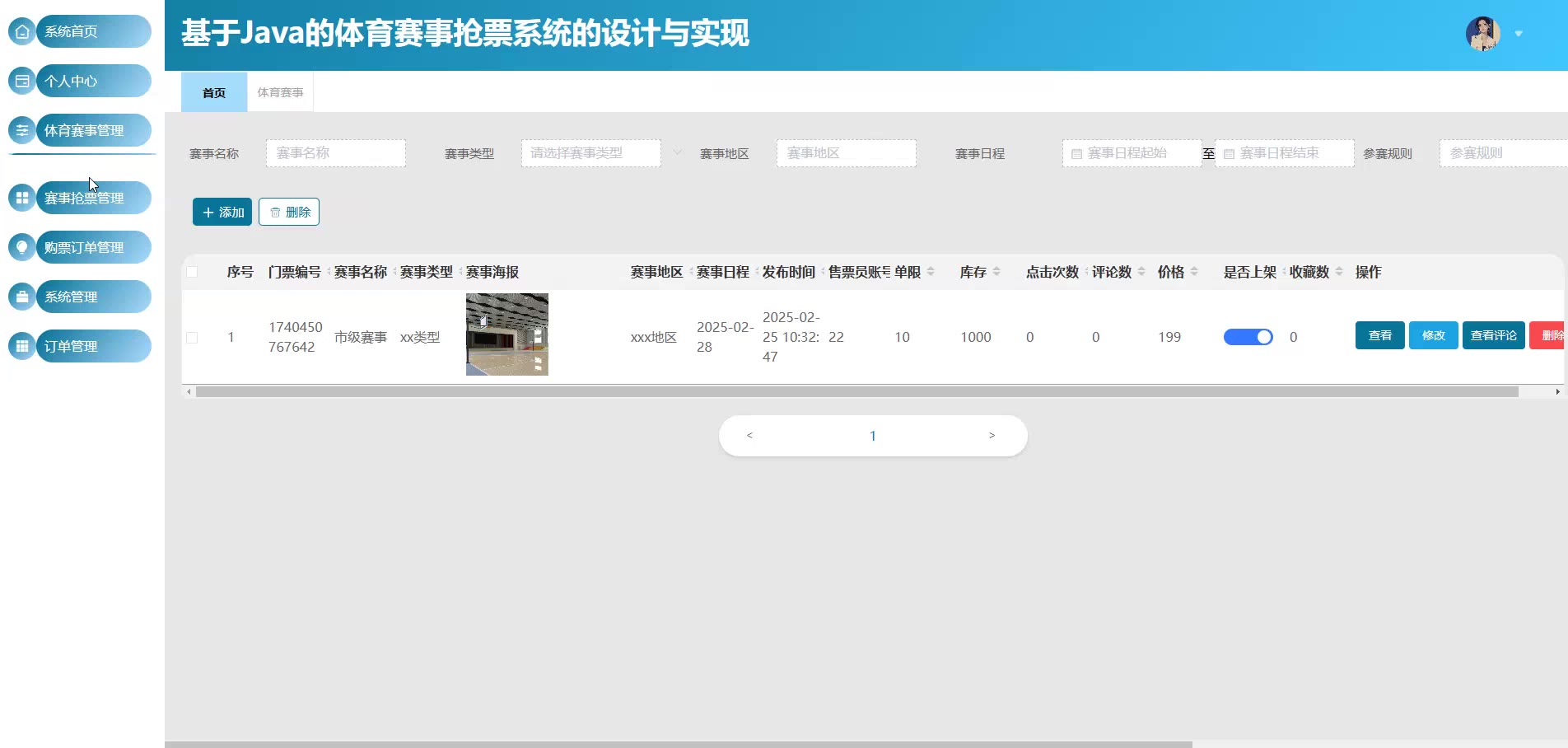The image size is (1568, 748).
Task: Click the user avatar picture
Action: tap(1482, 34)
